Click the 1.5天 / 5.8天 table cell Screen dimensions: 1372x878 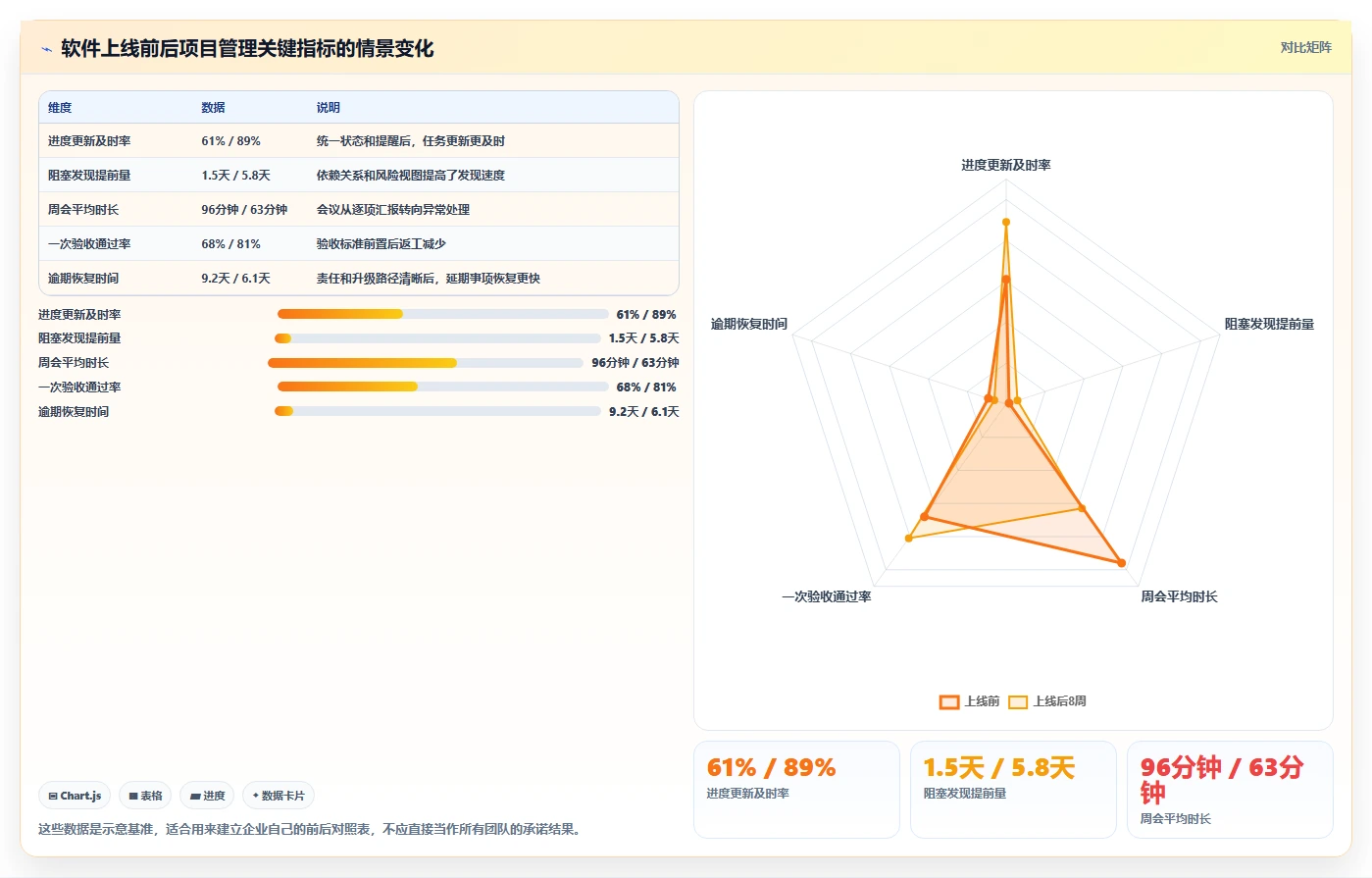235,176
